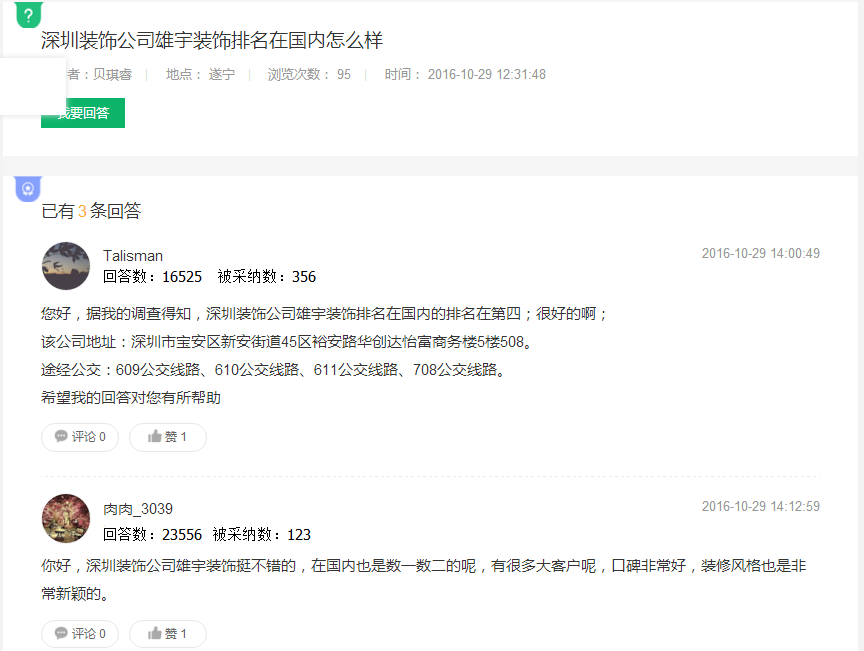Click the 赞 1 button under the second answer
Screen dimensions: 864x651
pyautogui.click(x=167, y=634)
